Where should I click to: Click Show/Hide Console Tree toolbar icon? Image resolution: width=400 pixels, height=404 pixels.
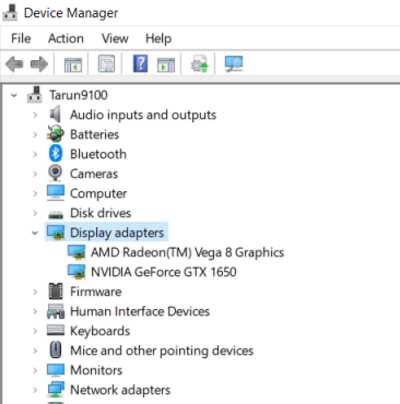(x=73, y=64)
